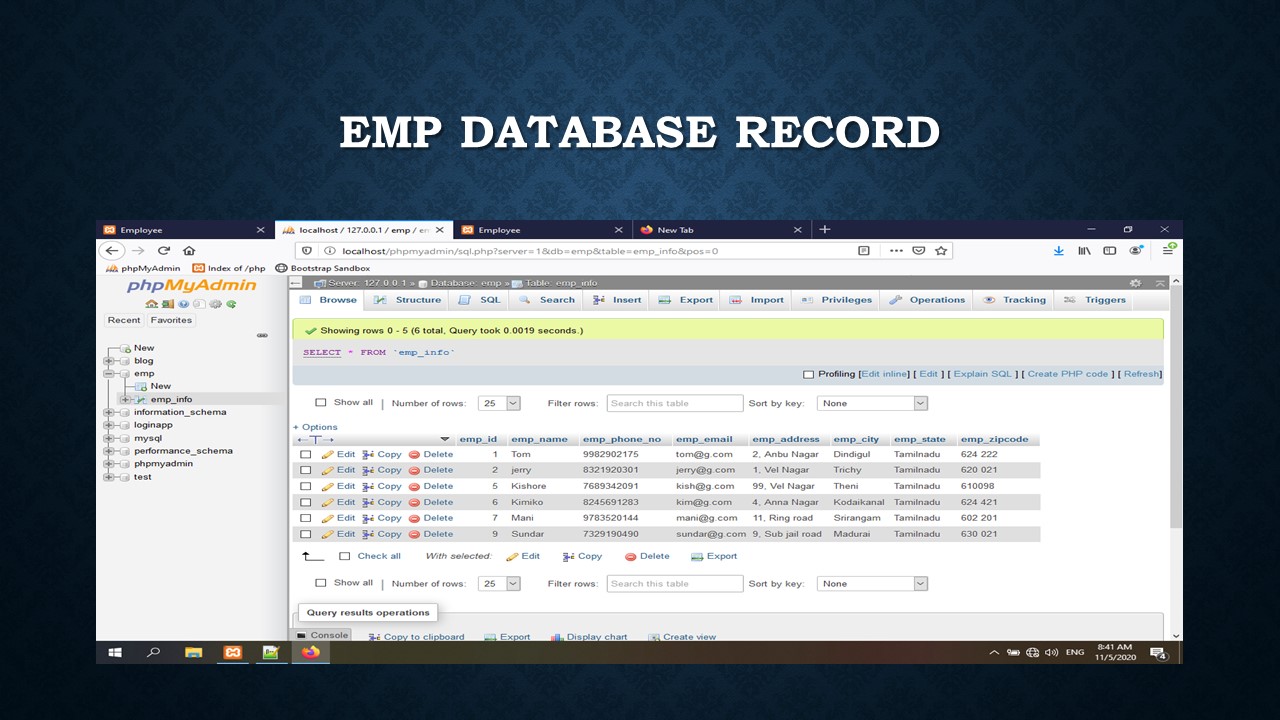Click the Explain SQL link
The height and width of the screenshot is (720, 1280).
pyautogui.click(x=982, y=374)
